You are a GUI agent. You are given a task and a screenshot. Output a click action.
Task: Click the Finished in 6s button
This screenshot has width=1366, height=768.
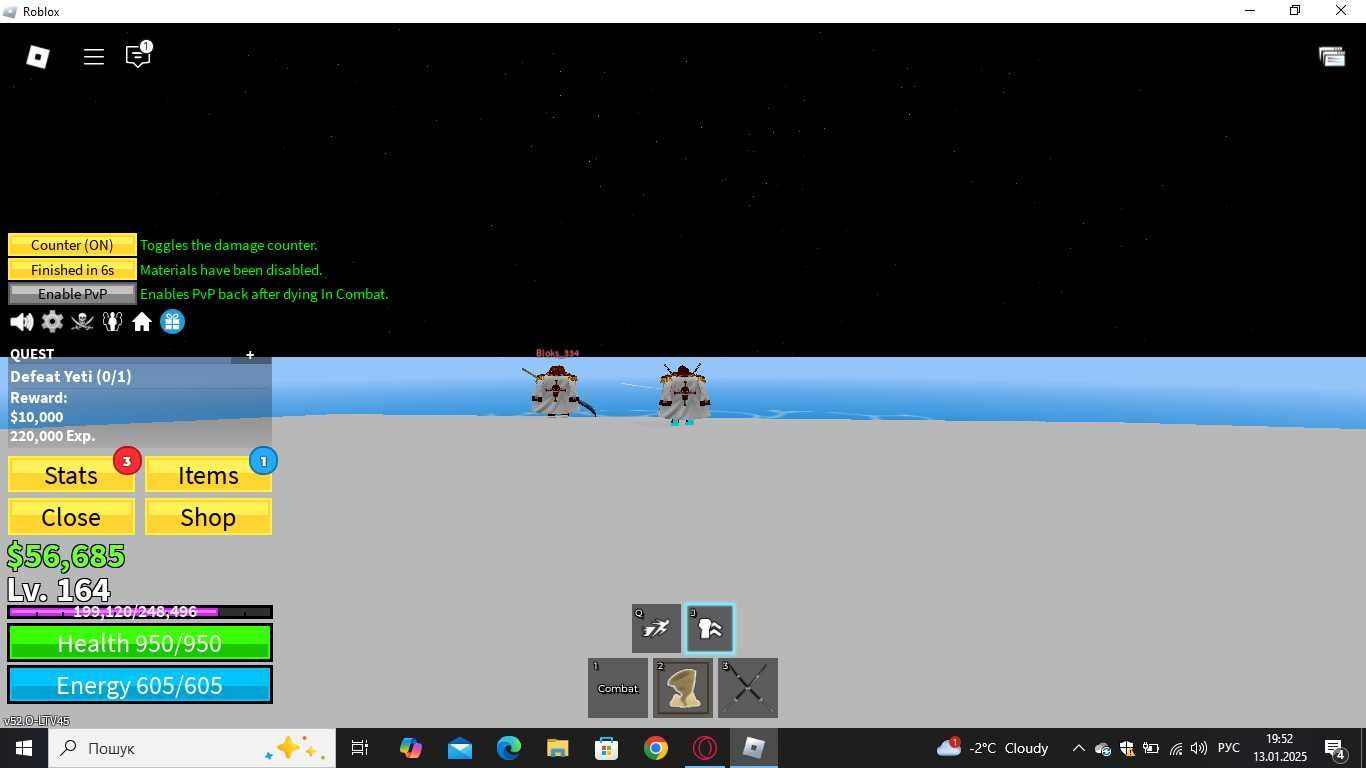coord(72,270)
